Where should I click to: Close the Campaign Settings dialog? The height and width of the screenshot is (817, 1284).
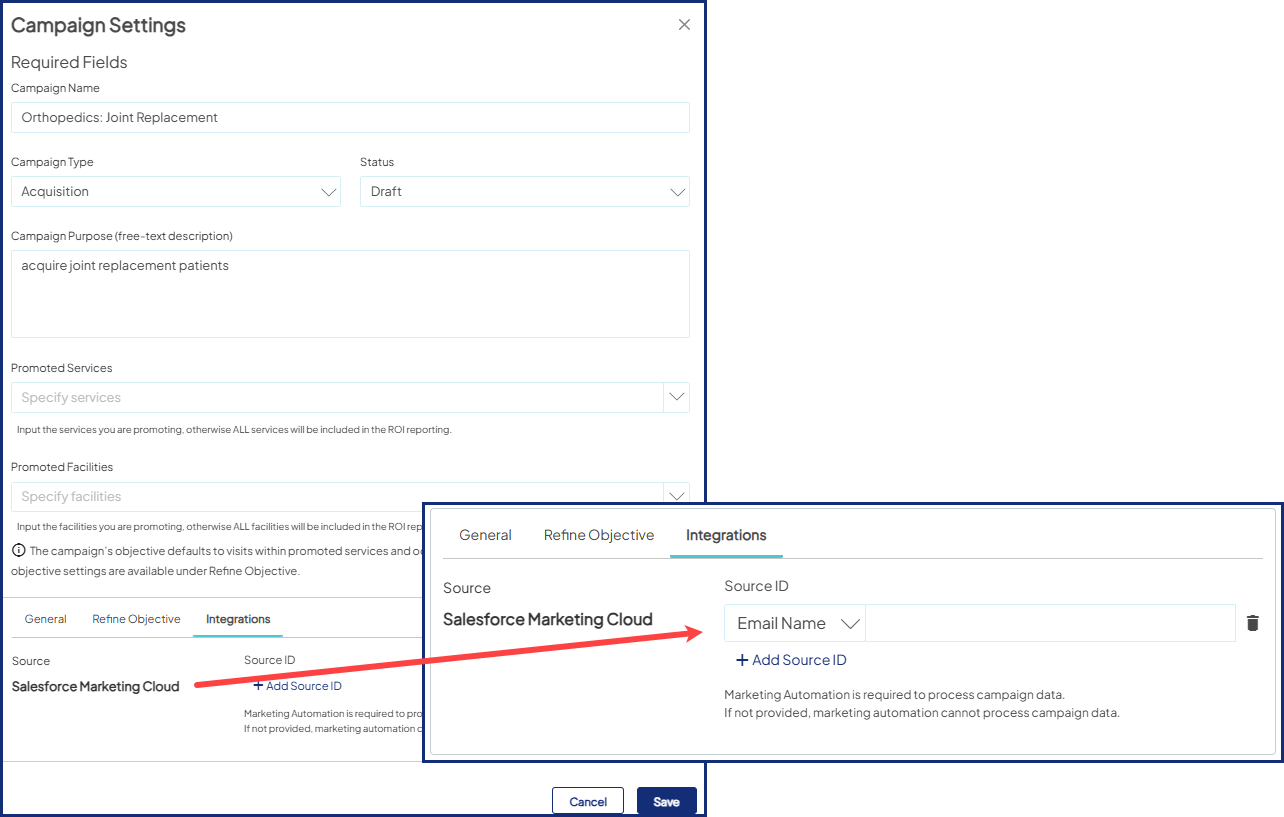[x=684, y=24]
